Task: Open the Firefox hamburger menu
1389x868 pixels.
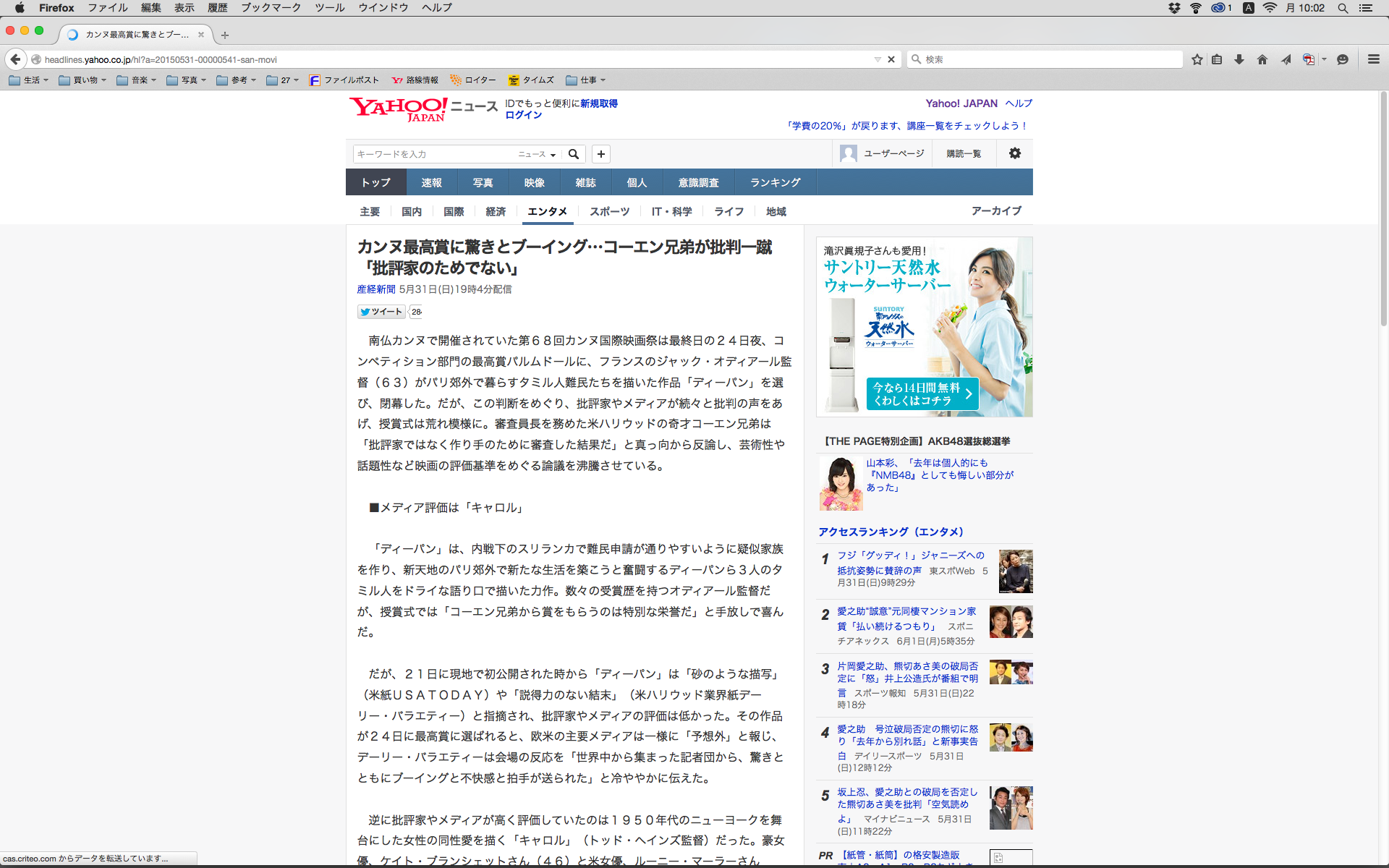Action: pyautogui.click(x=1374, y=59)
